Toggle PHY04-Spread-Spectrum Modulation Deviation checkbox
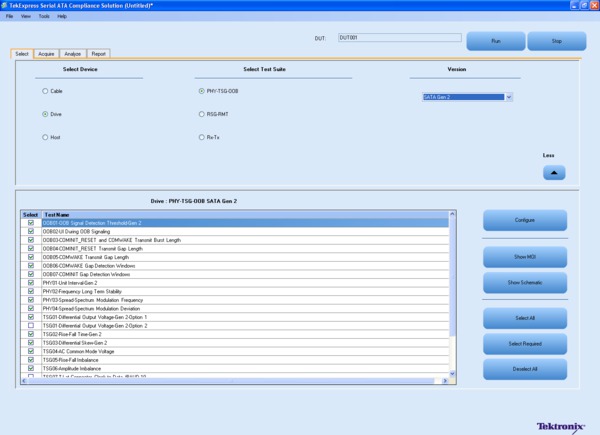 pos(31,308)
